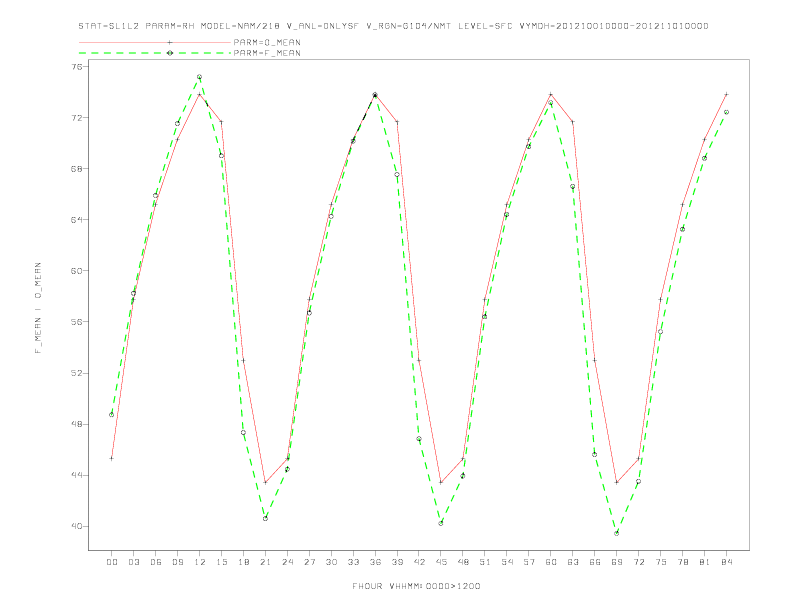Click x-axis forecast hour 03
Image resolution: width=792 pixels, height=612 pixels.
(x=133, y=562)
